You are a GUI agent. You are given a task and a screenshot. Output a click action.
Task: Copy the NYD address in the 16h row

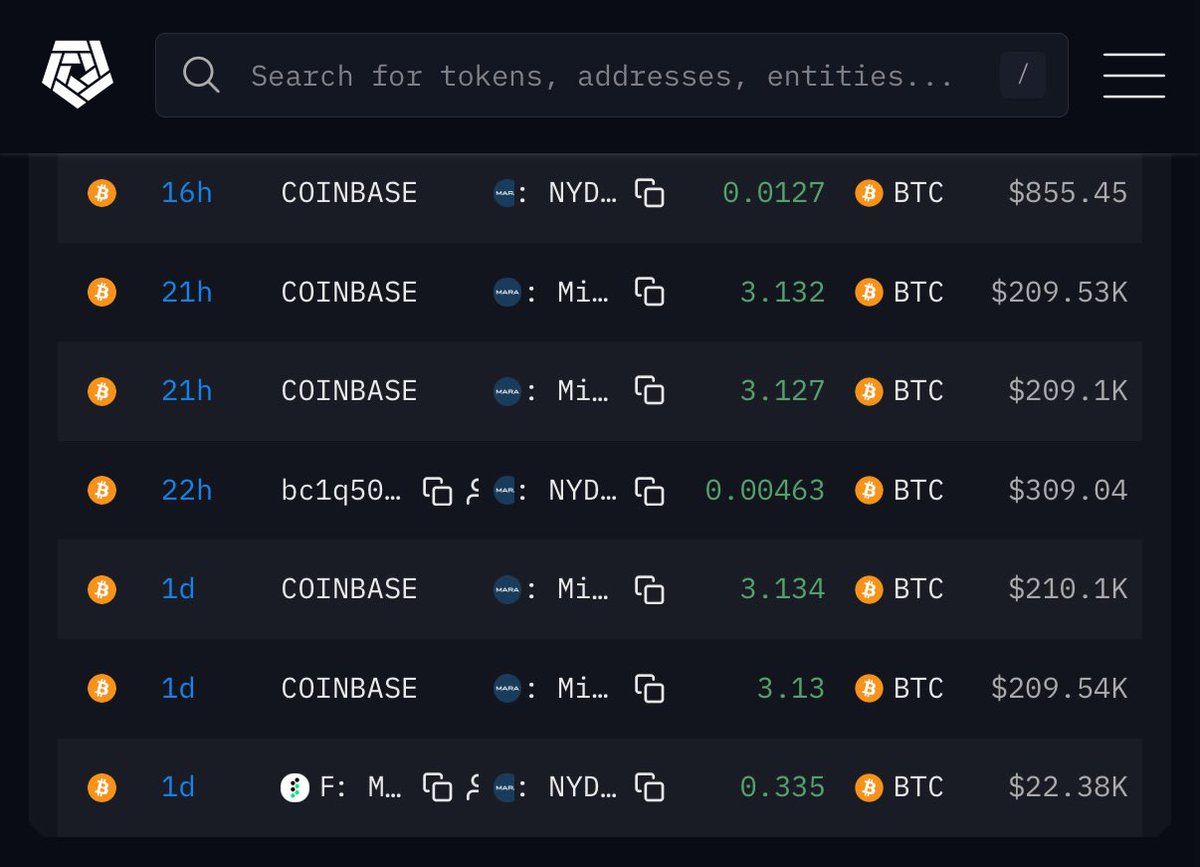[650, 192]
